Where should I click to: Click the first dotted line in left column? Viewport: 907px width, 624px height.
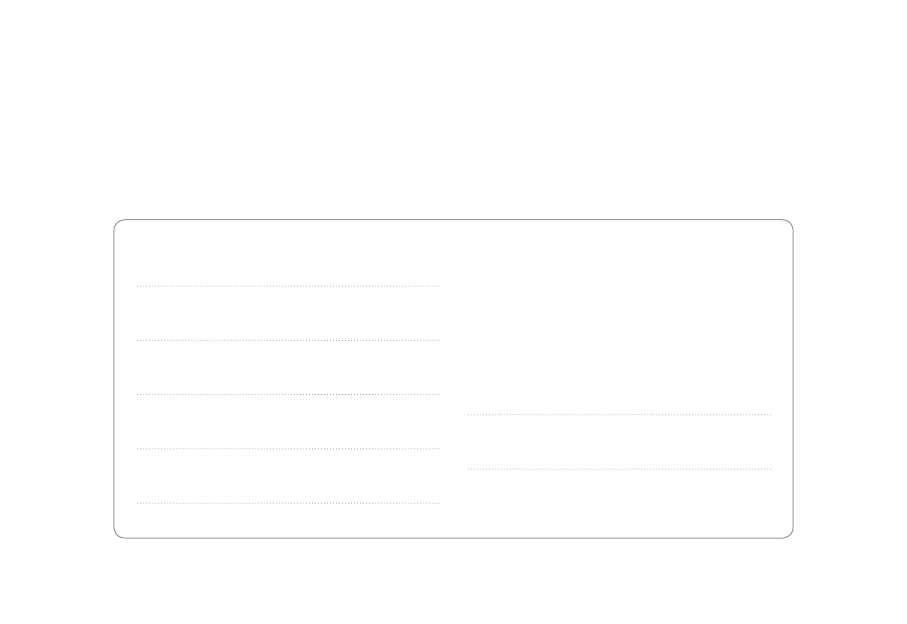tap(288, 286)
